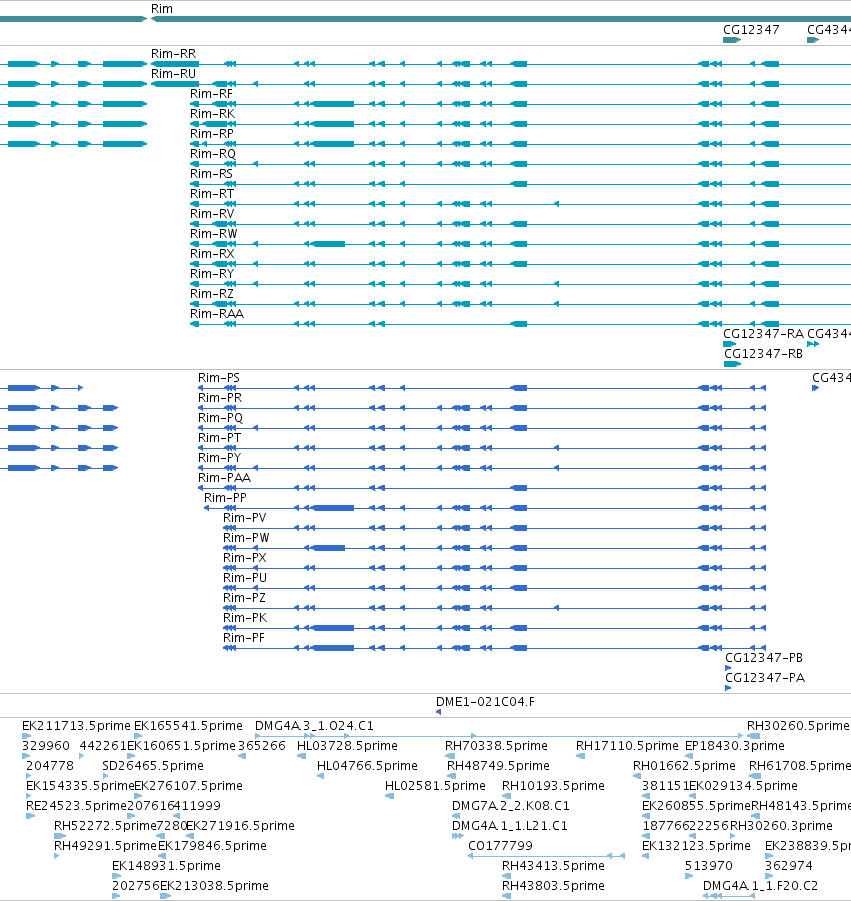Image resolution: width=851 pixels, height=901 pixels.
Task: Click the Rim-RW transcript label
Action: (214, 234)
